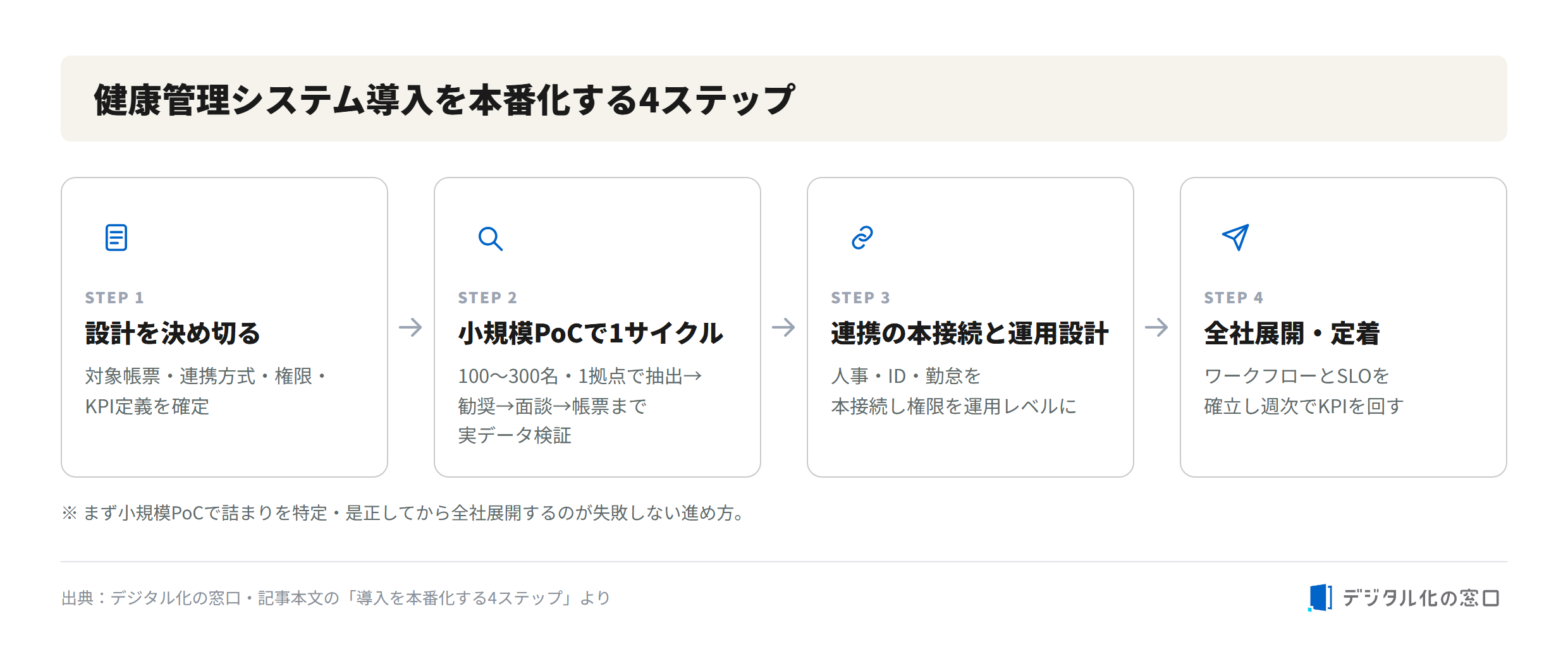Click the STEP 1 label
This screenshot has width=1568, height=671.
point(114,298)
